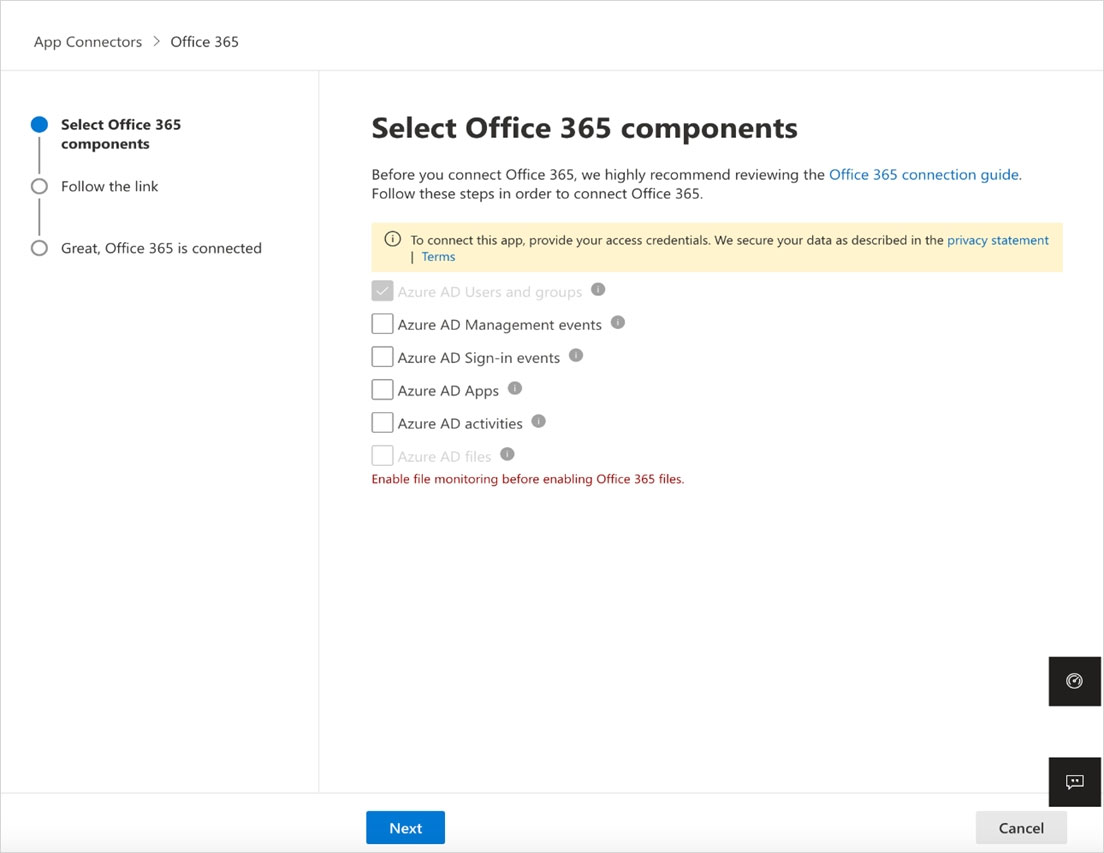Toggle Azure AD Users and groups checkbox

click(x=382, y=291)
